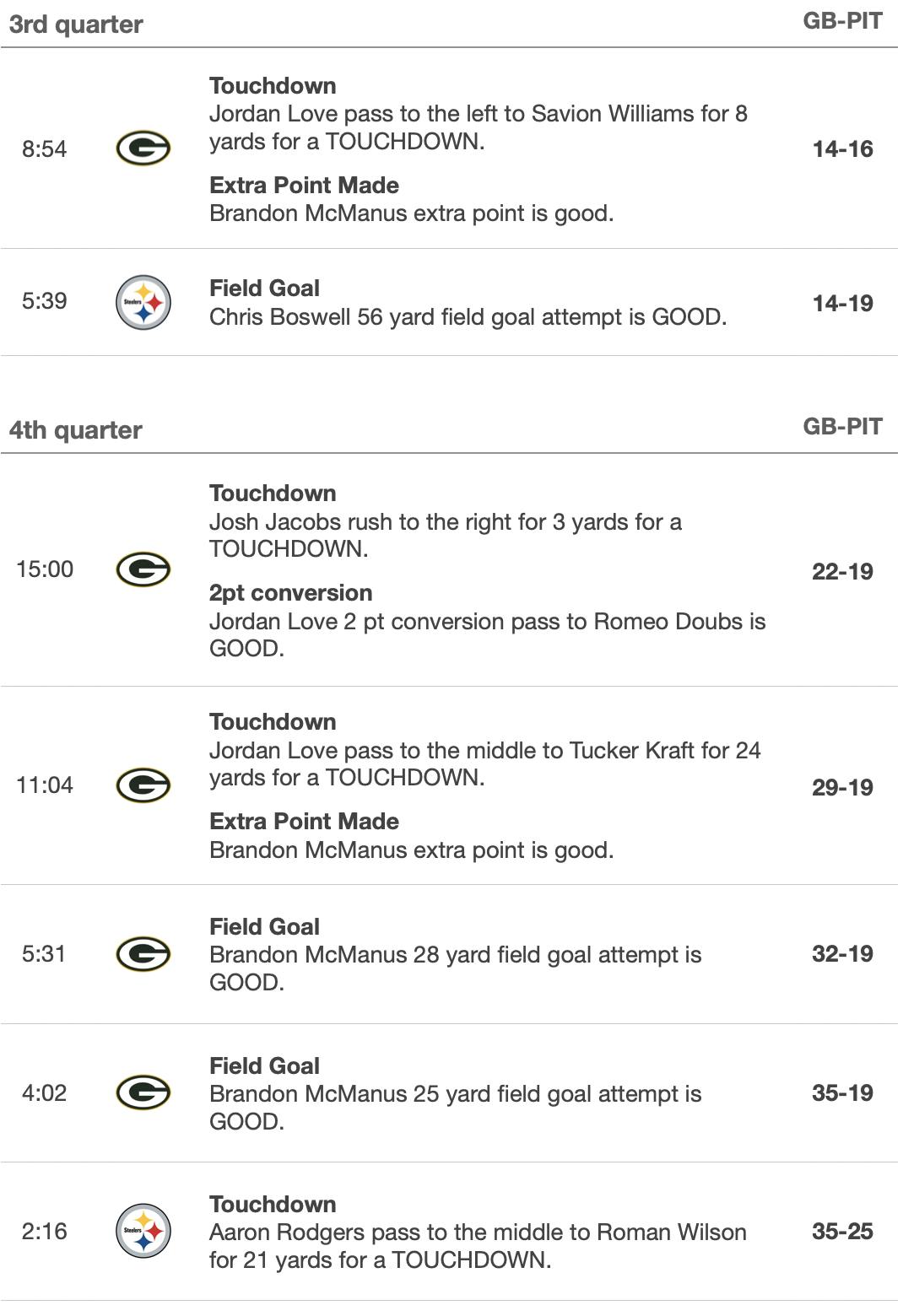Click the Packers logo at 11:04
Image resolution: width=903 pixels, height=1316 pixels.
143,785
